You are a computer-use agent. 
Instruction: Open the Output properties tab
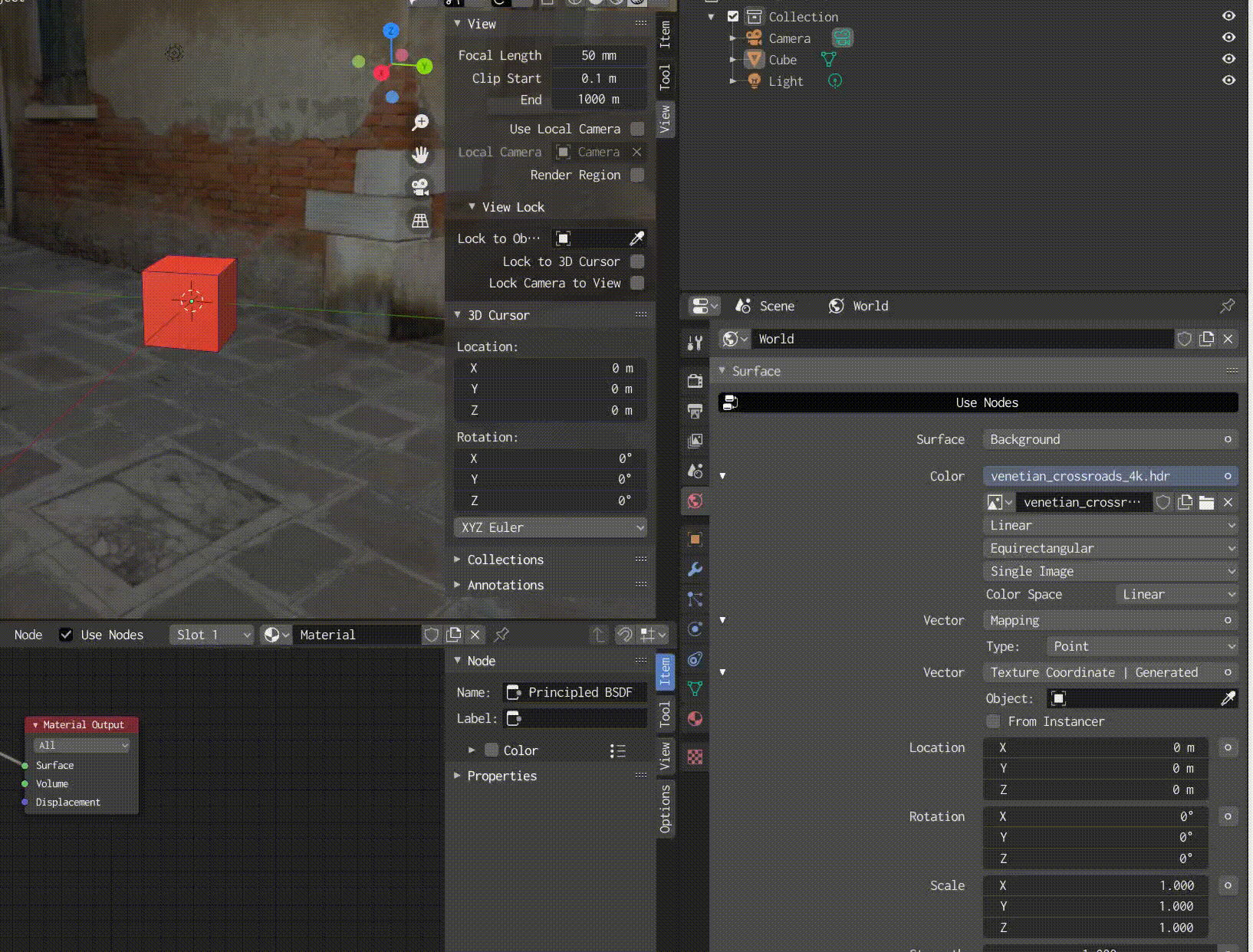(x=695, y=412)
